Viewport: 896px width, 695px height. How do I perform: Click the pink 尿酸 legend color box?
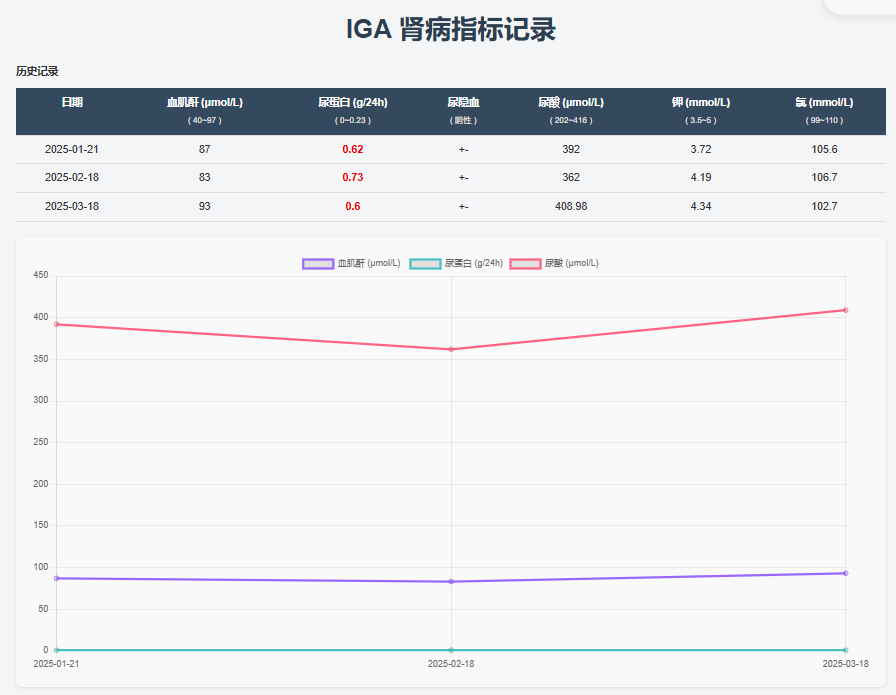tap(525, 263)
